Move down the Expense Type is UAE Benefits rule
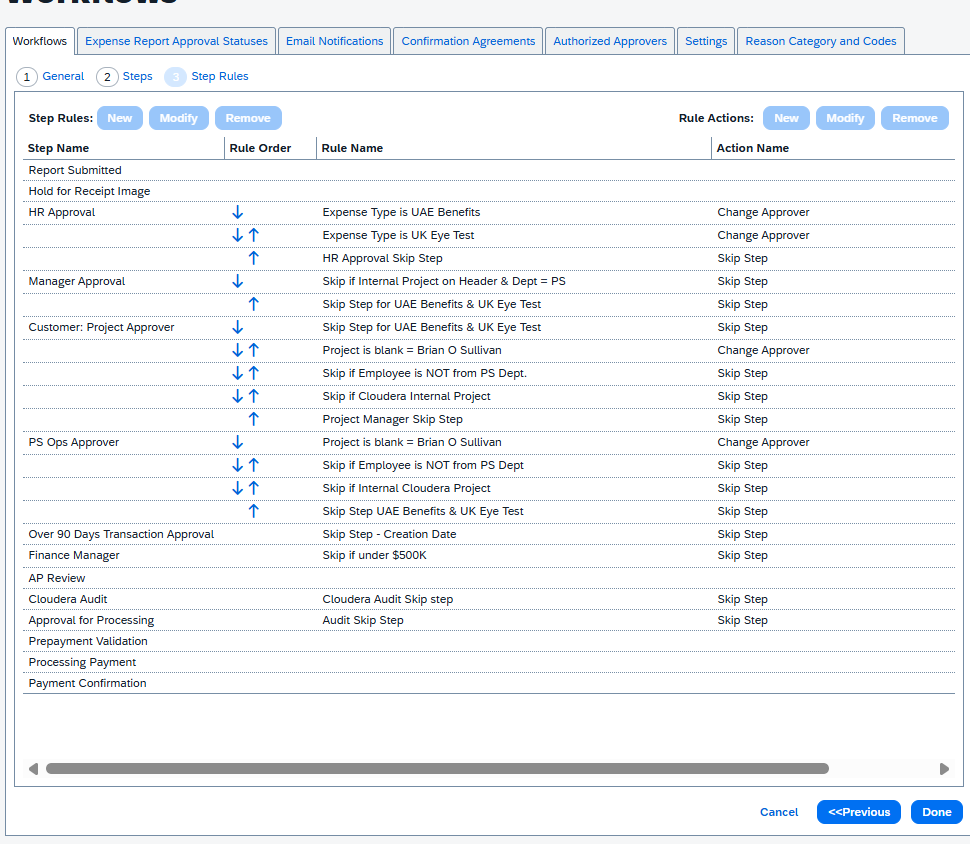 tap(238, 212)
